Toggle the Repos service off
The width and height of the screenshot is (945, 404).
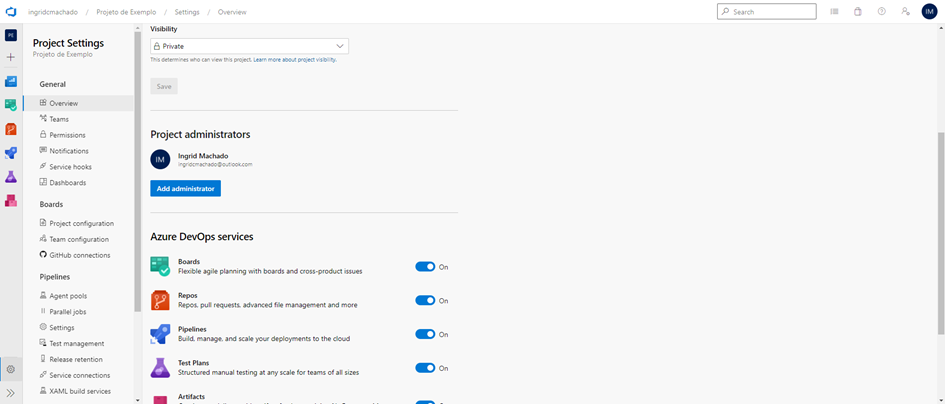pos(425,300)
